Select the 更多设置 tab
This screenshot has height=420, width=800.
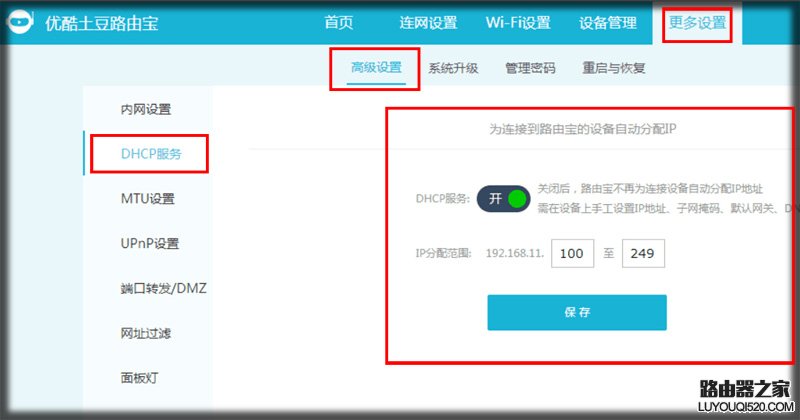pos(697,22)
